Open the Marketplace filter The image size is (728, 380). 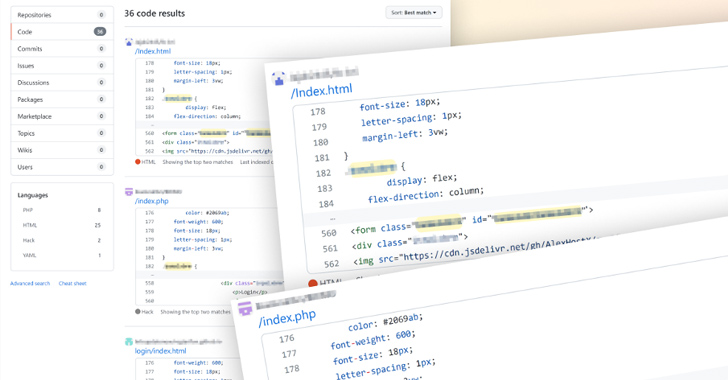(62, 116)
